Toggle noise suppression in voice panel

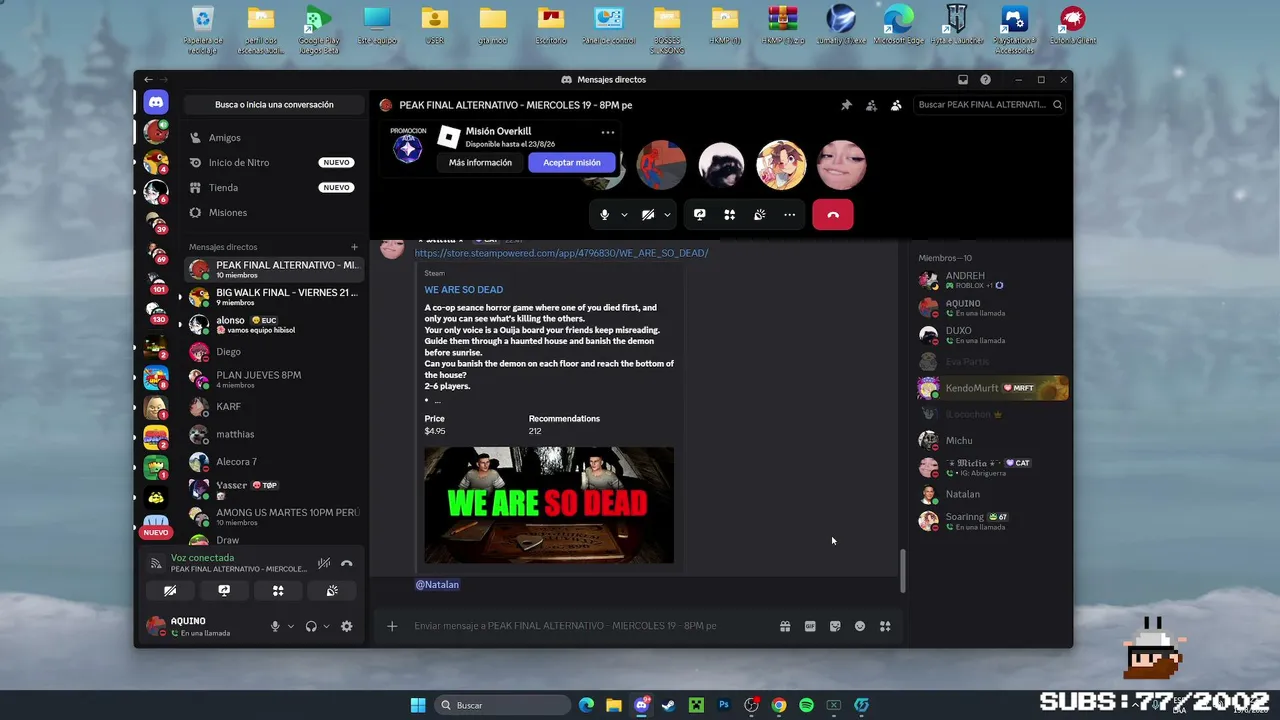[x=324, y=563]
